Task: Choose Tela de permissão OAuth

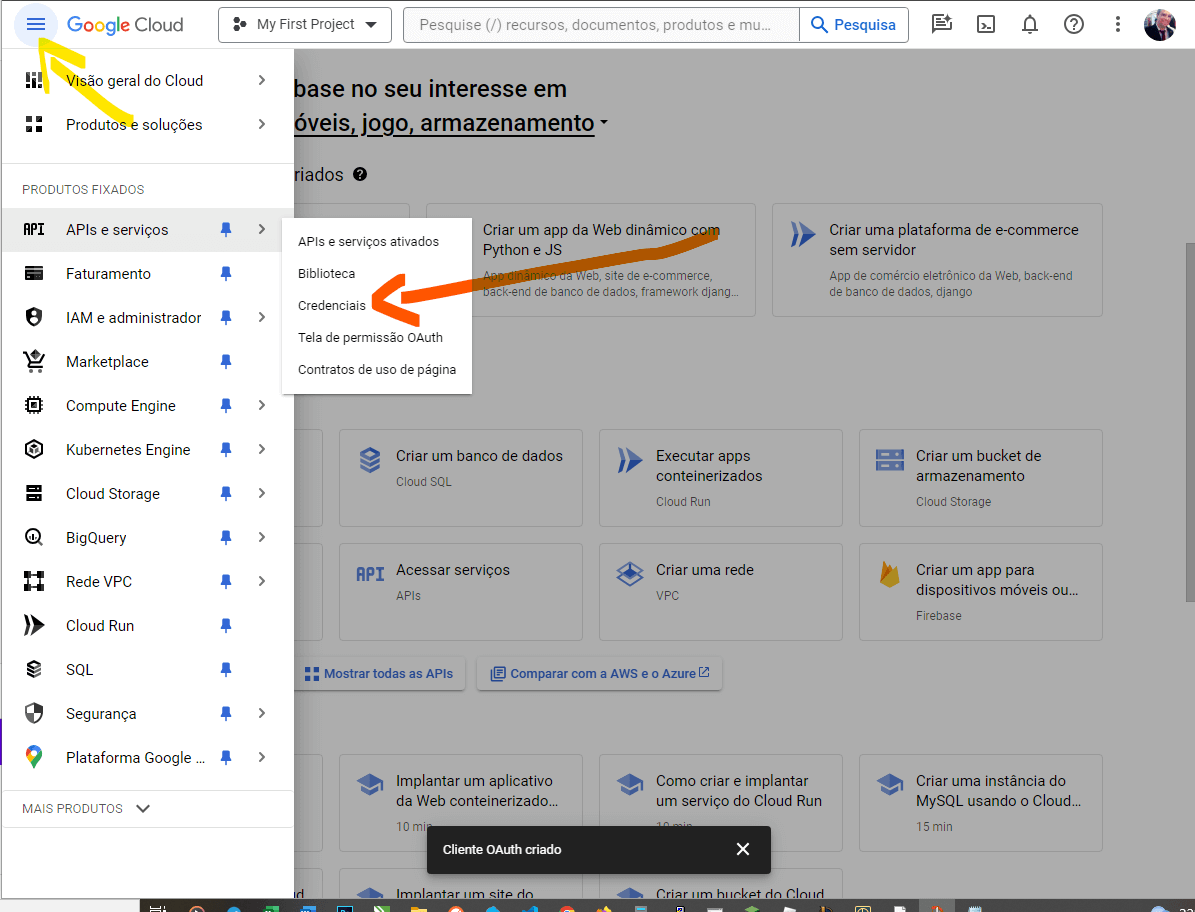Action: click(370, 338)
